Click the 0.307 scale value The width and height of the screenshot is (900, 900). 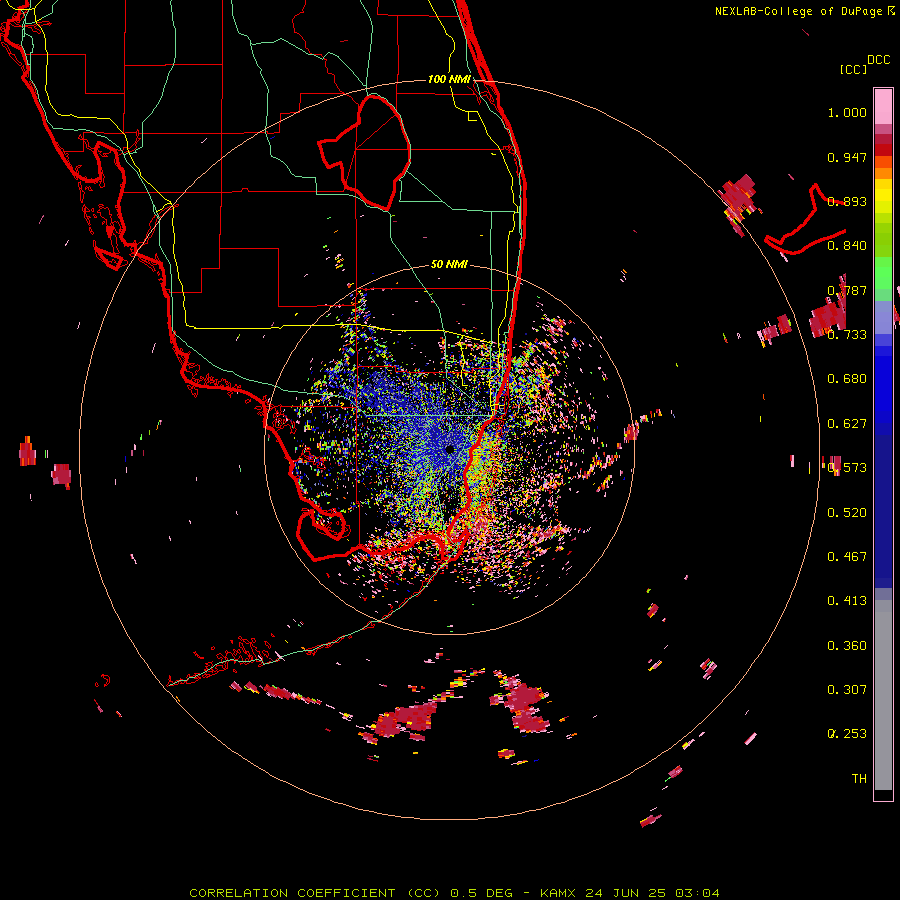point(847,690)
